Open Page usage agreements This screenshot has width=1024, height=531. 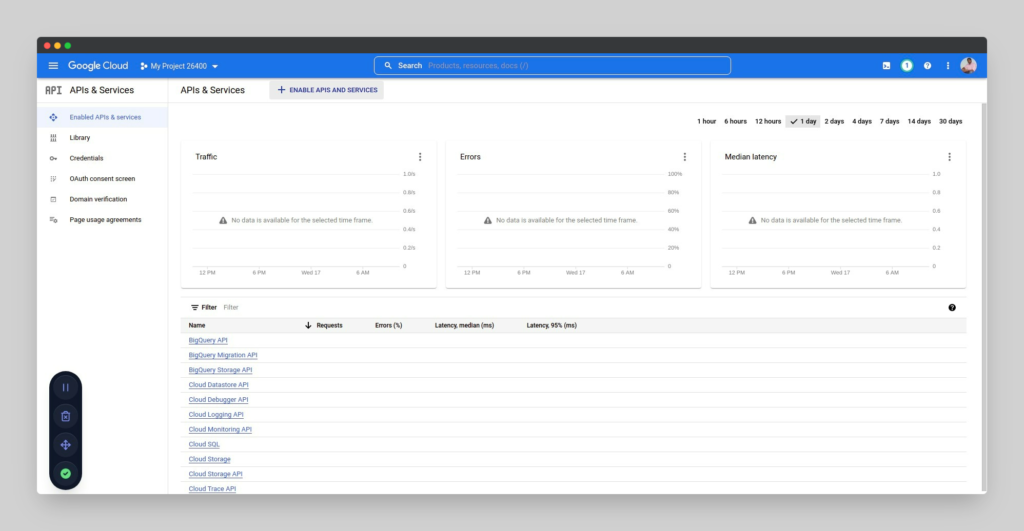pos(103,219)
